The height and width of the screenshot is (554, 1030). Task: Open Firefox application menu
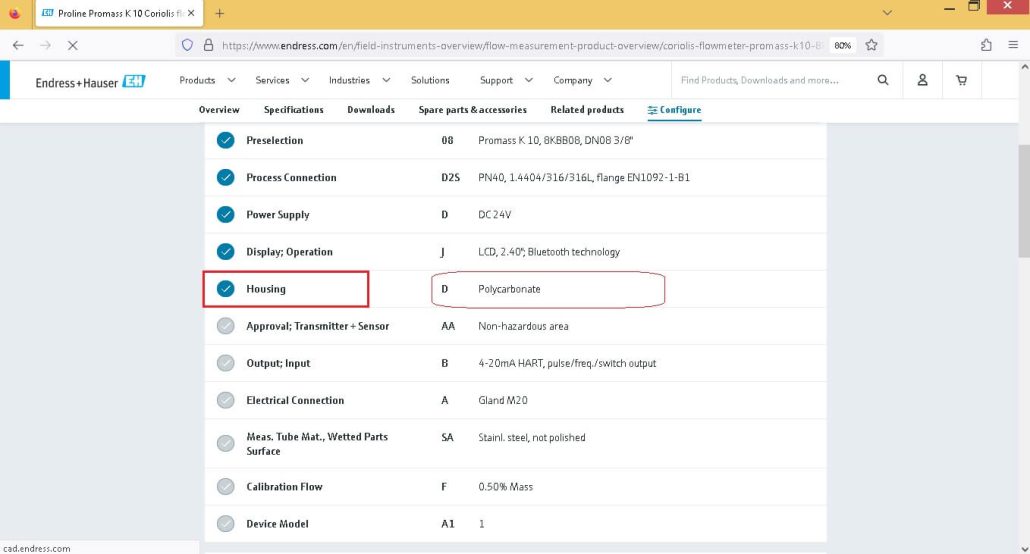[x=1013, y=45]
